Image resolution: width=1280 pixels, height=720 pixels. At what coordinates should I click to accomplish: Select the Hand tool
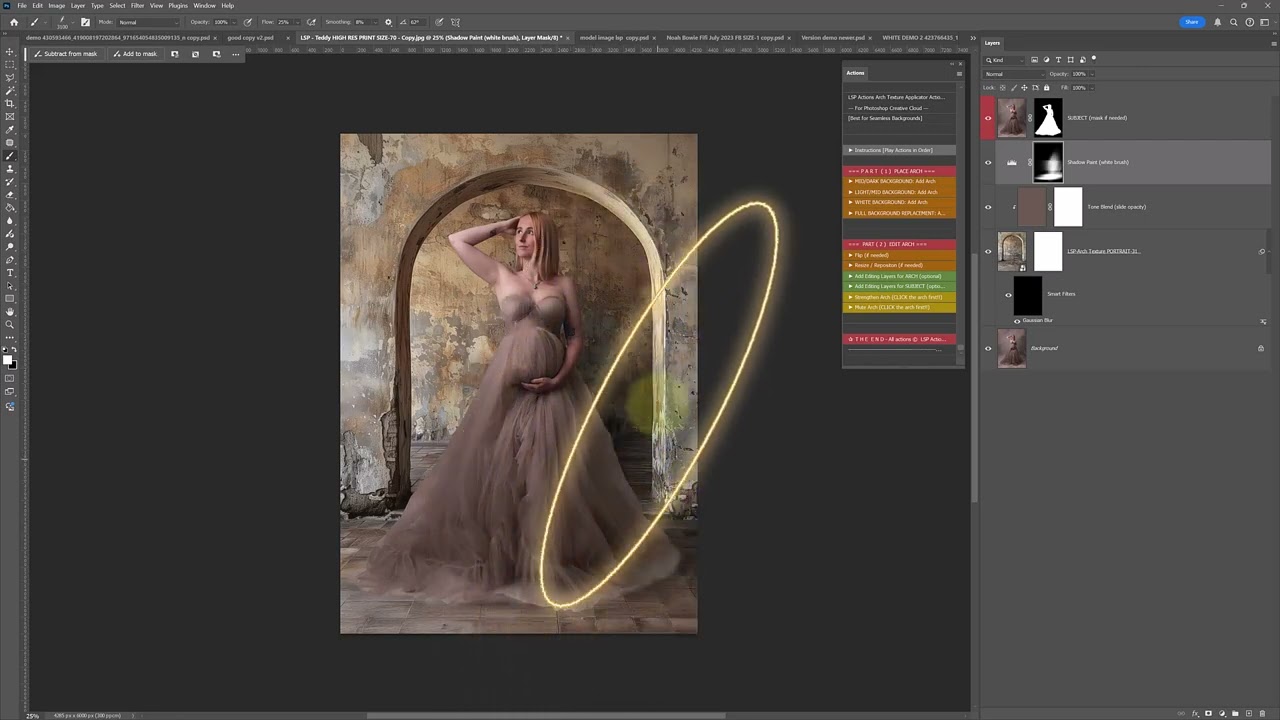coord(10,312)
